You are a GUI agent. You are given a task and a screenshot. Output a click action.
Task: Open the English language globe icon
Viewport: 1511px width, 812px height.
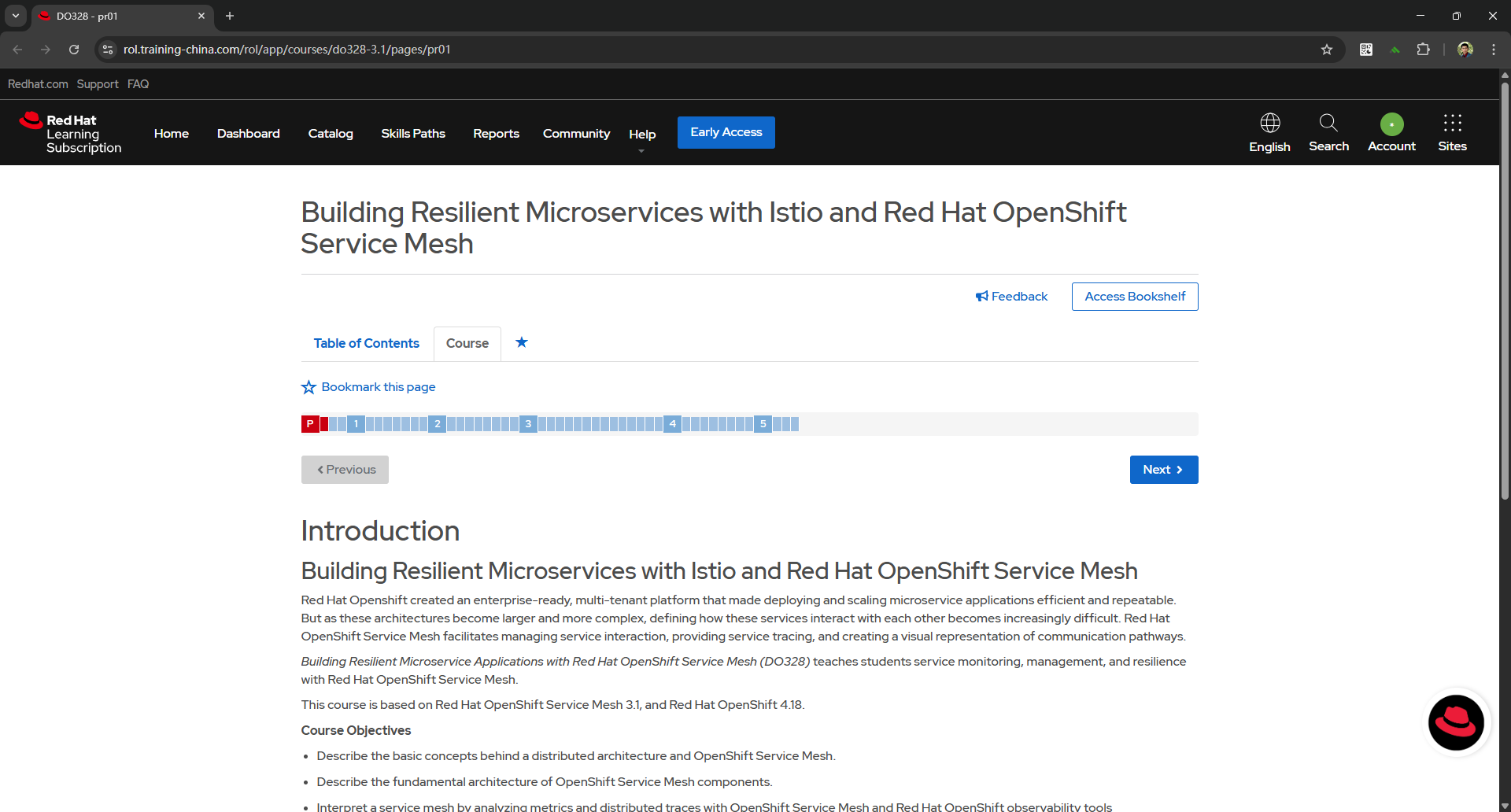click(1269, 124)
